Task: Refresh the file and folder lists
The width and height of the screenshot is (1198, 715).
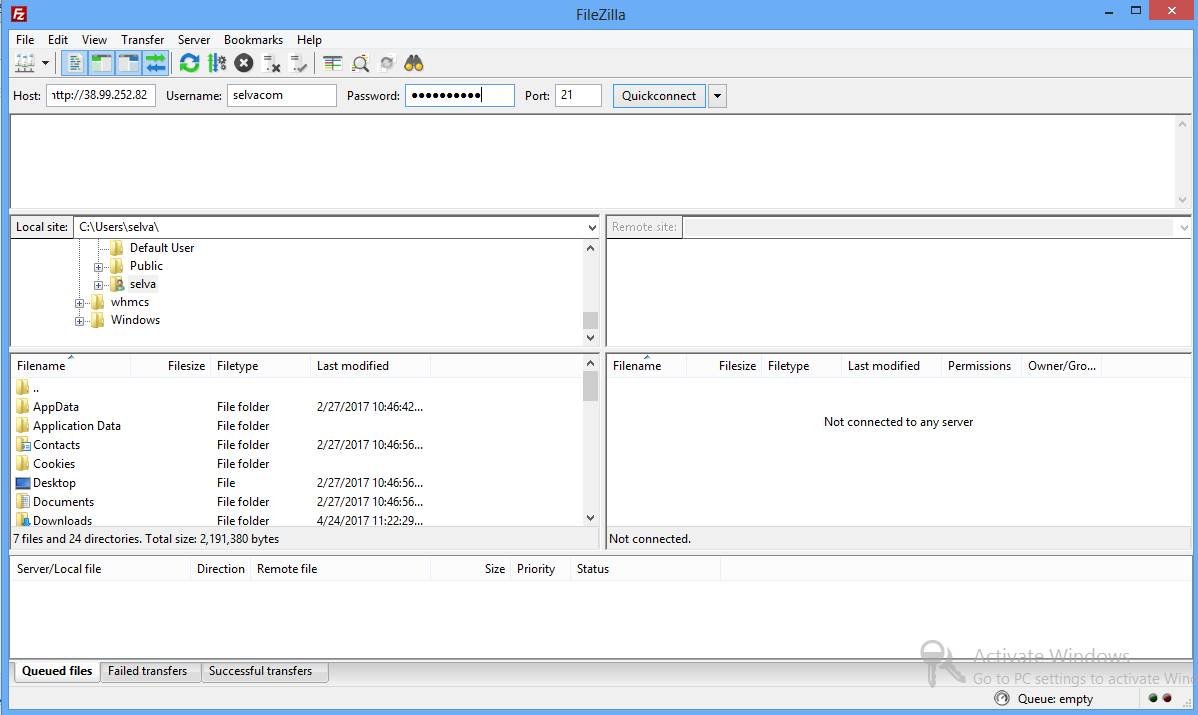Action: [x=189, y=63]
